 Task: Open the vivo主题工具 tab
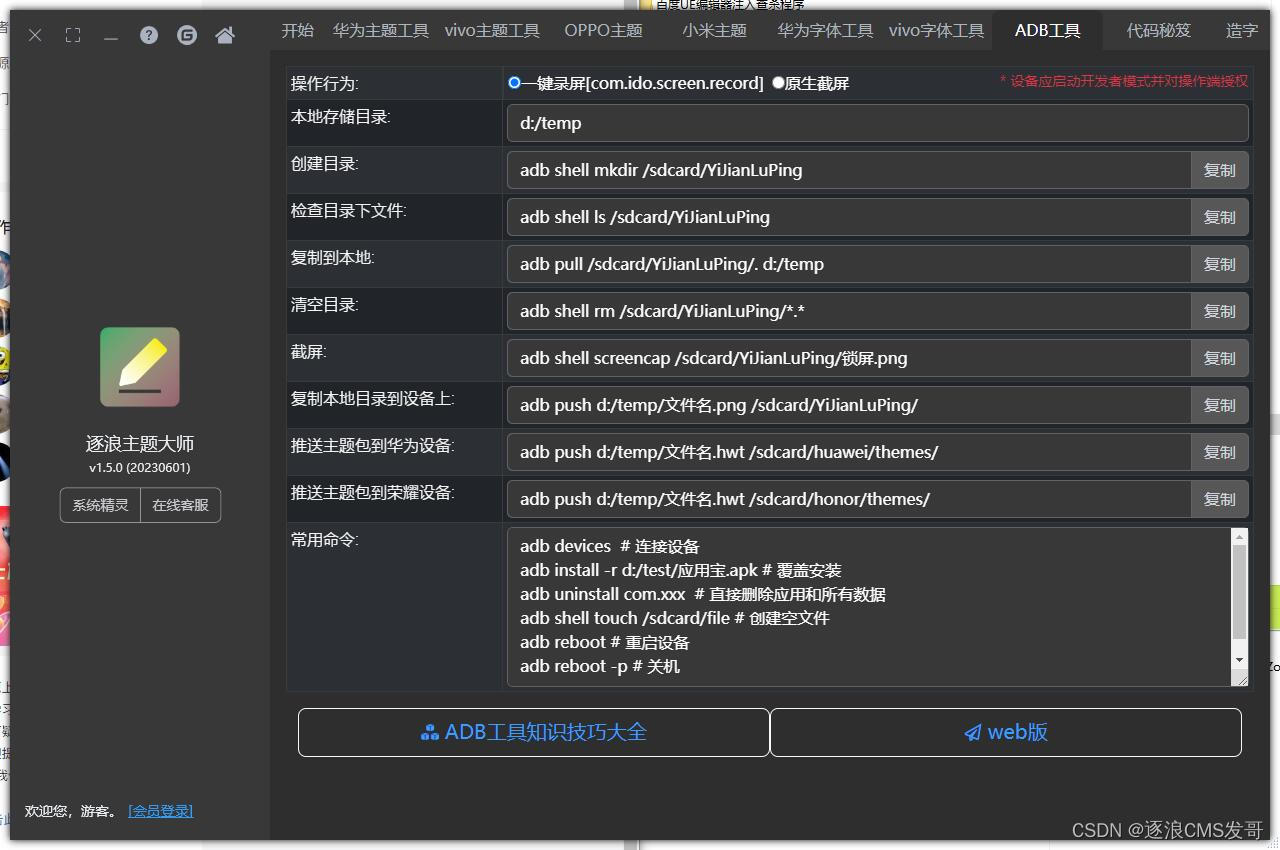tap(492, 30)
